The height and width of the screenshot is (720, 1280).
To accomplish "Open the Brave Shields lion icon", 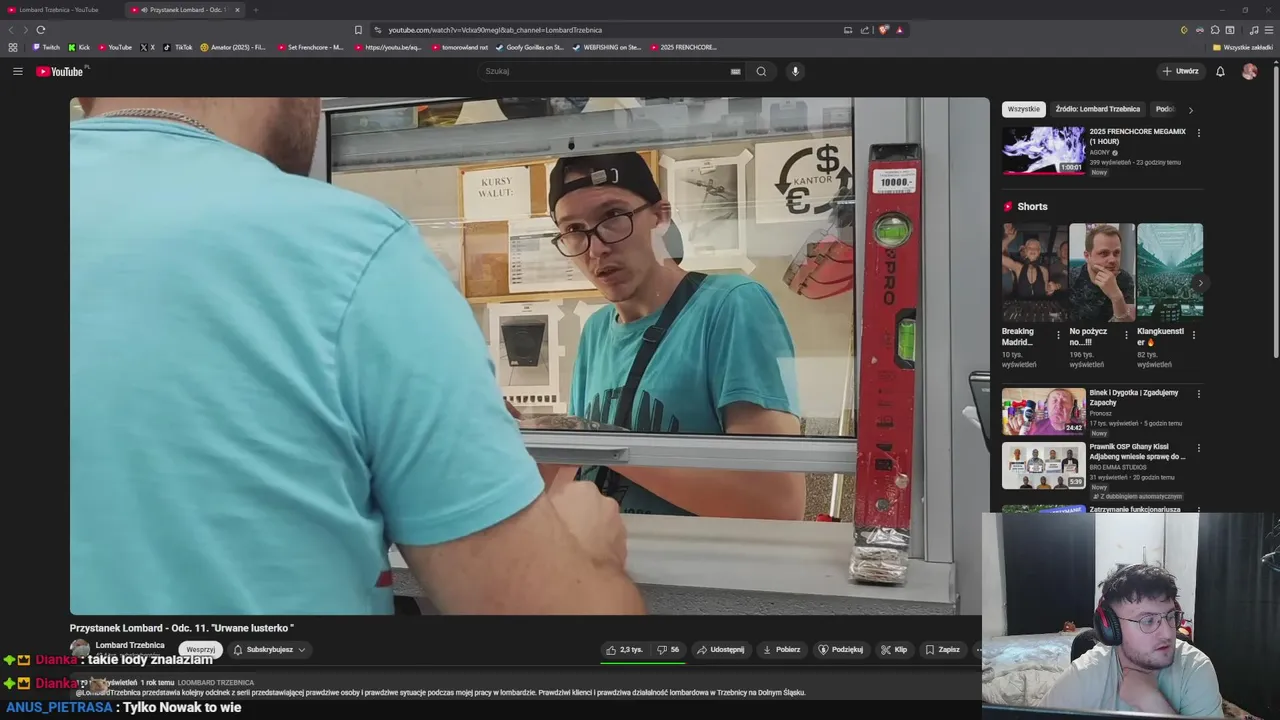I will [883, 30].
